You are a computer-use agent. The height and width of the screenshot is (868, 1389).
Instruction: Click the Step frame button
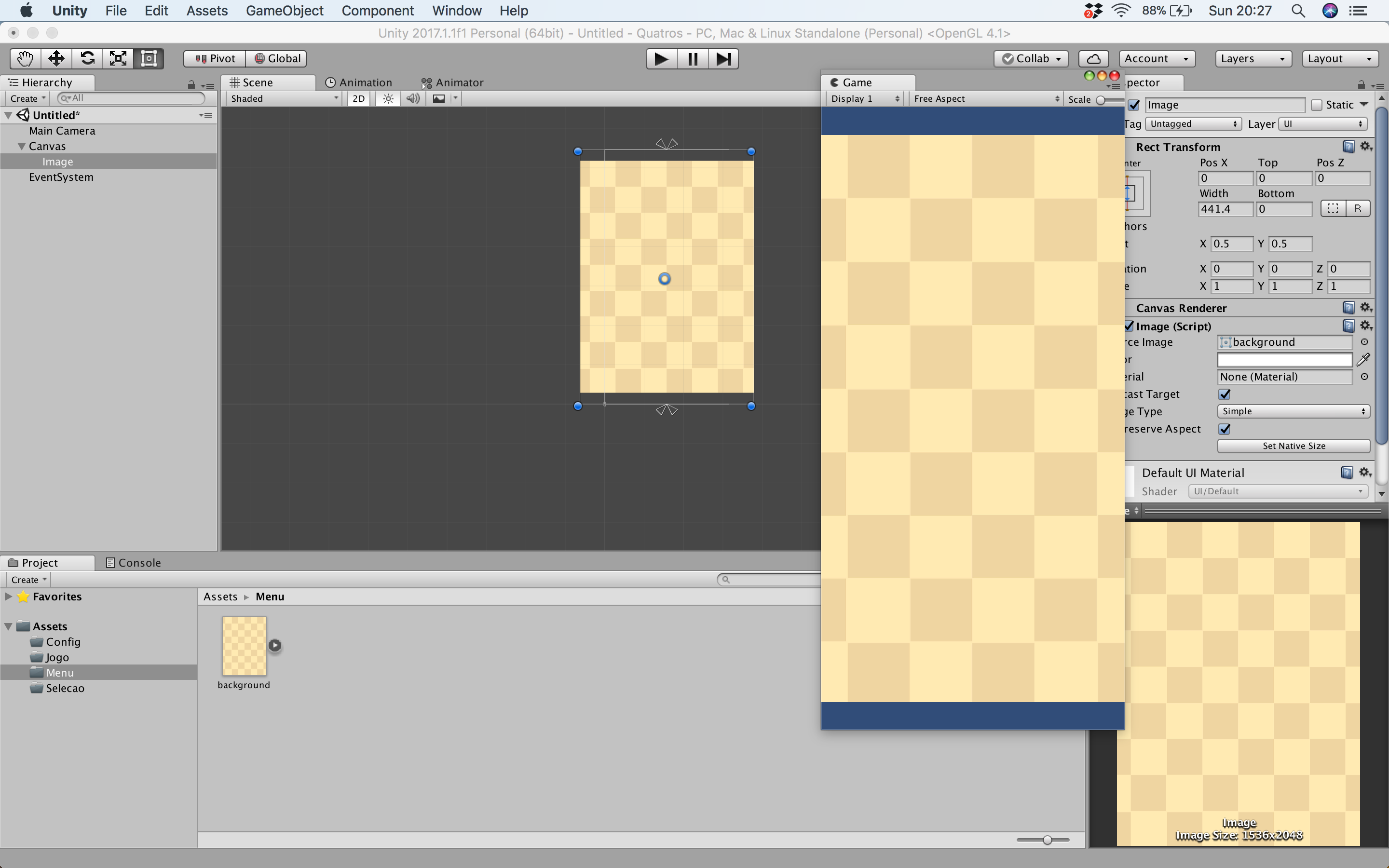point(723,58)
